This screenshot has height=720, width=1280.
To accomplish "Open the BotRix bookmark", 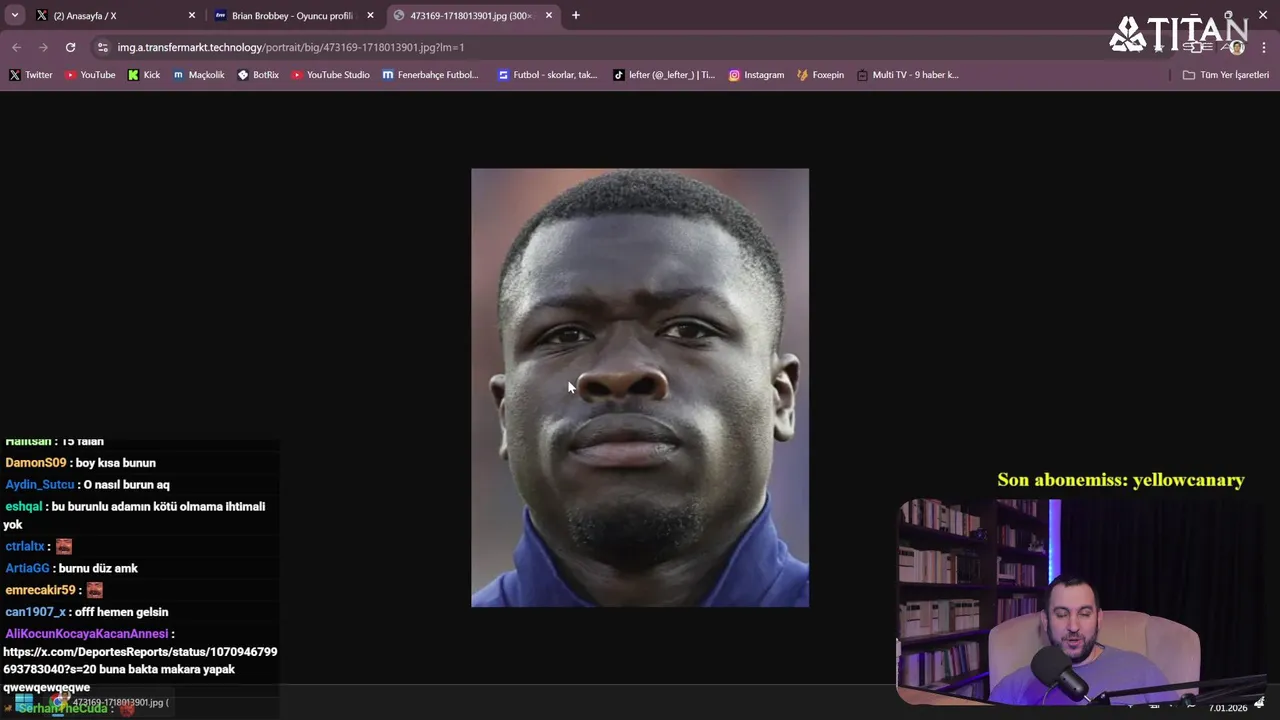I will [x=258, y=75].
